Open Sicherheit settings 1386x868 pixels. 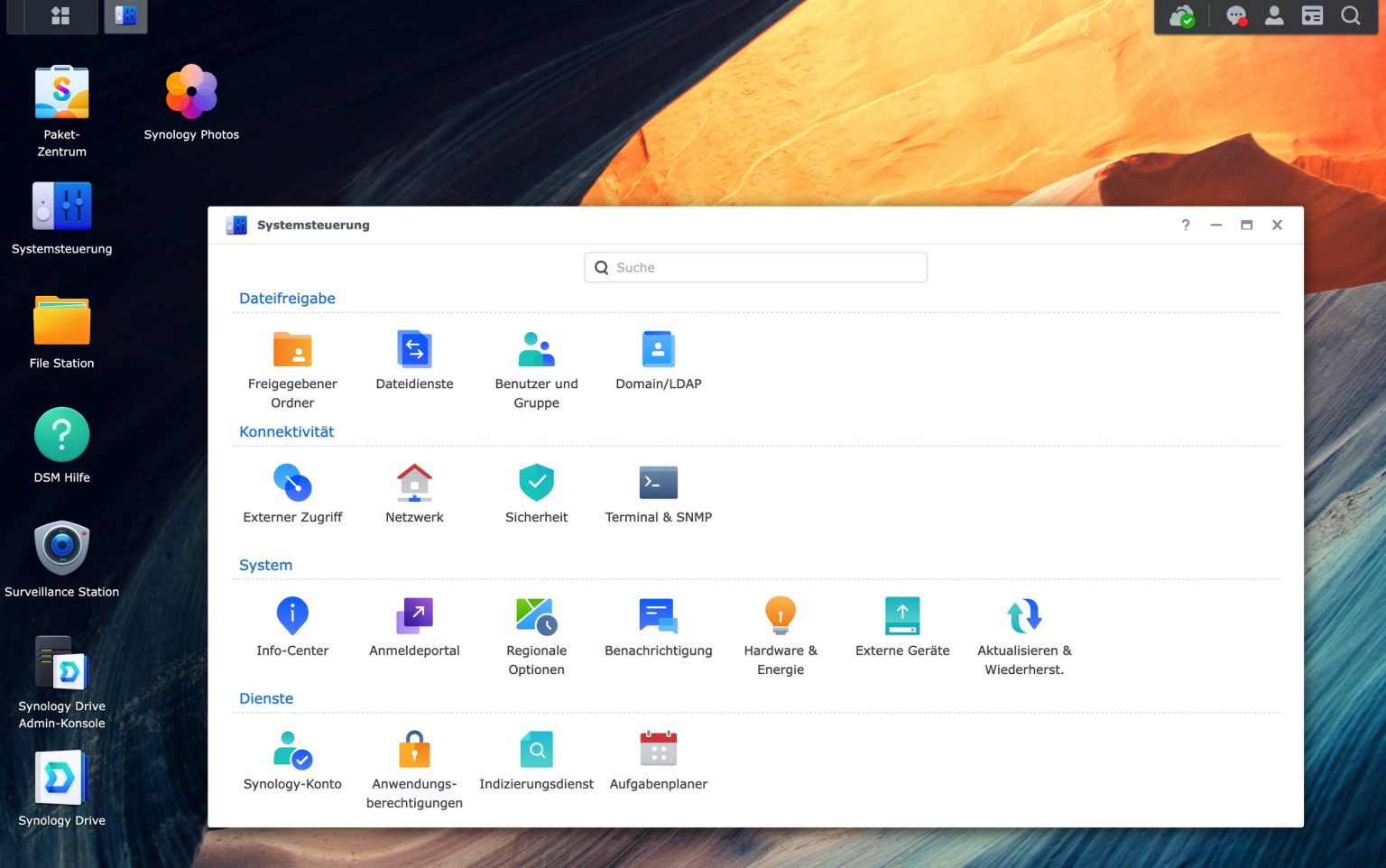tap(536, 494)
